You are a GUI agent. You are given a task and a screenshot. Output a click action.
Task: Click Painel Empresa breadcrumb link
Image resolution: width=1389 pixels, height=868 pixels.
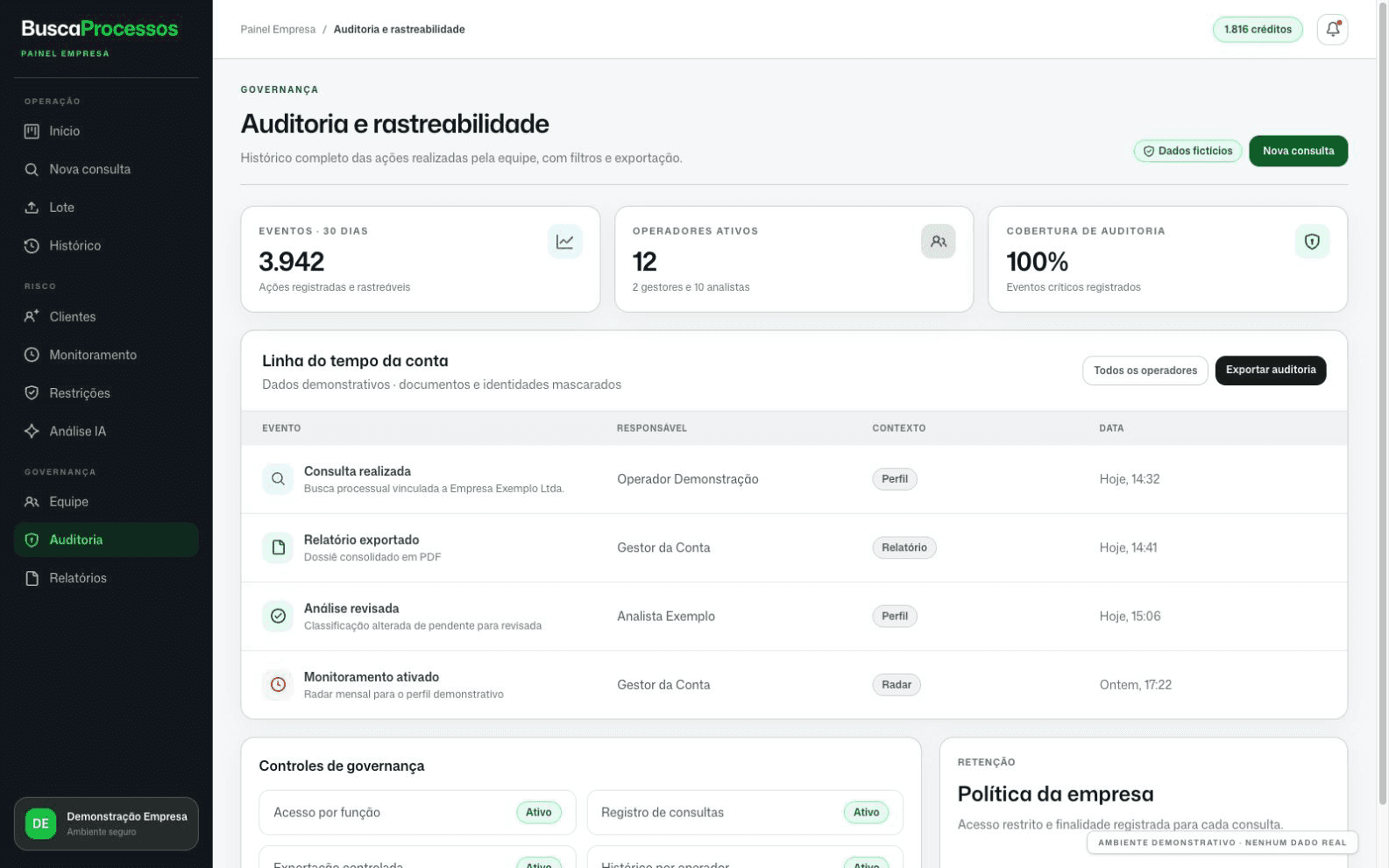278,30
